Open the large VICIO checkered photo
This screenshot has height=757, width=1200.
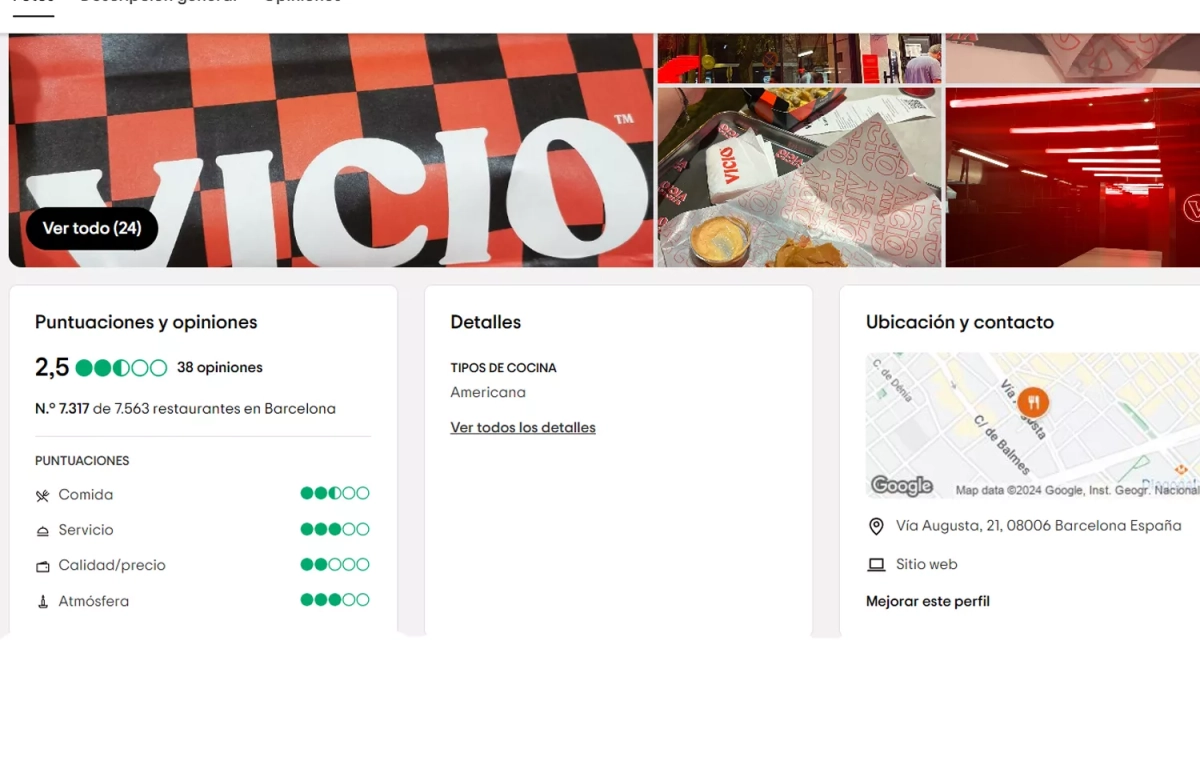pos(331,150)
